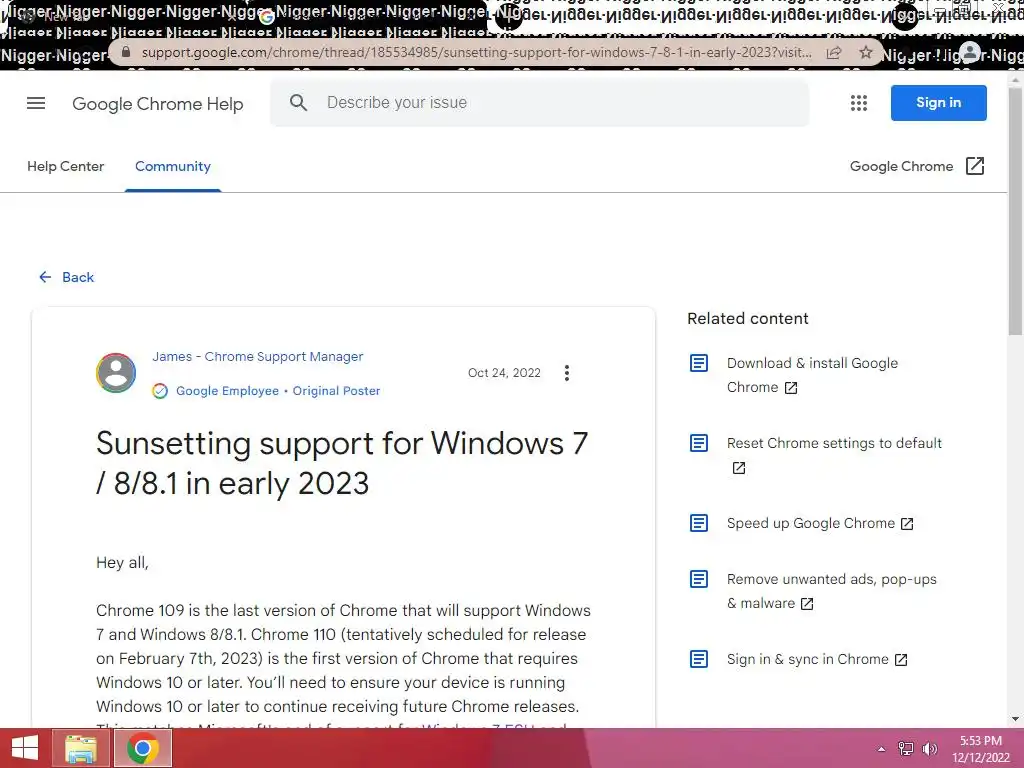Click the Original Poster label
This screenshot has width=1024, height=768.
click(336, 391)
